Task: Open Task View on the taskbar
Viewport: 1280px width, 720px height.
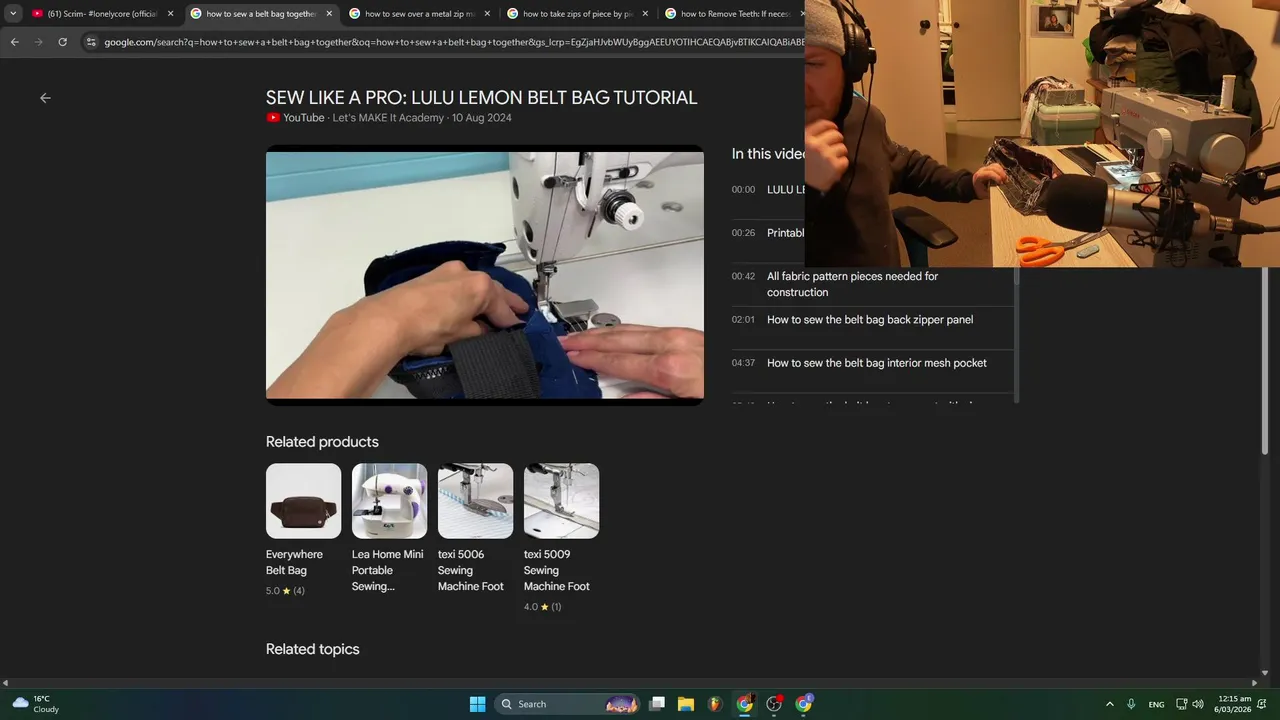Action: click(x=657, y=704)
